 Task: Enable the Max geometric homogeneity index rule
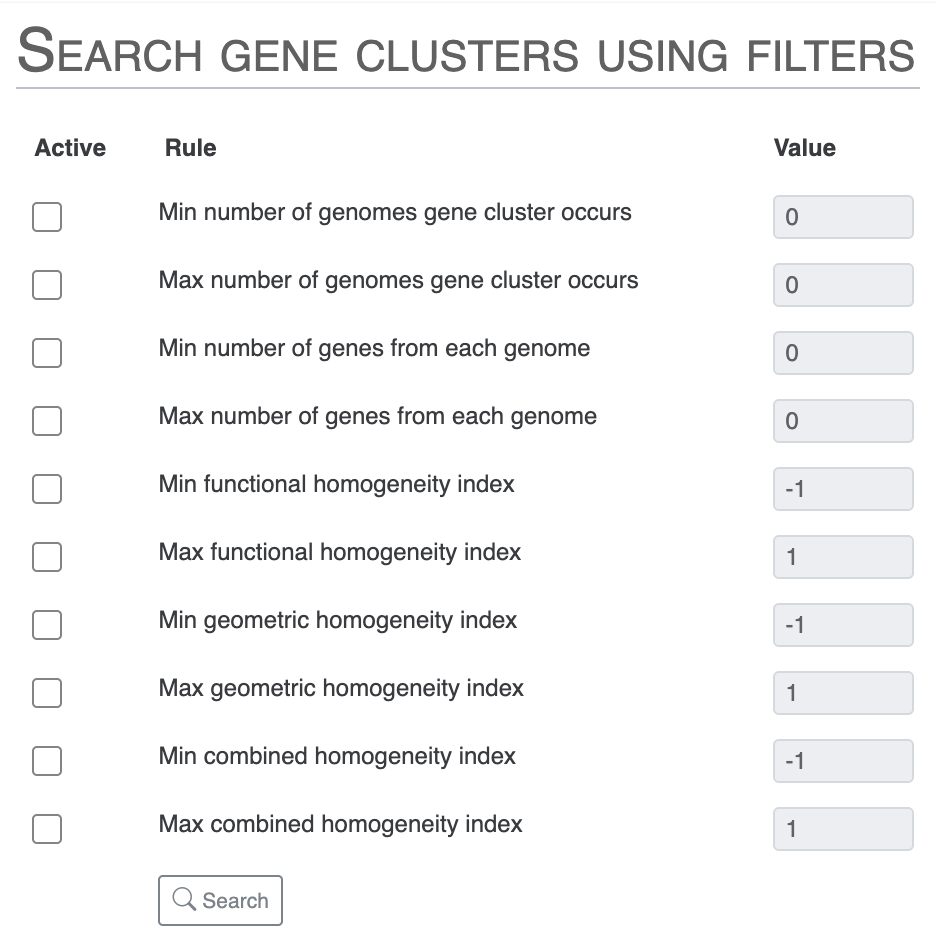[46, 692]
